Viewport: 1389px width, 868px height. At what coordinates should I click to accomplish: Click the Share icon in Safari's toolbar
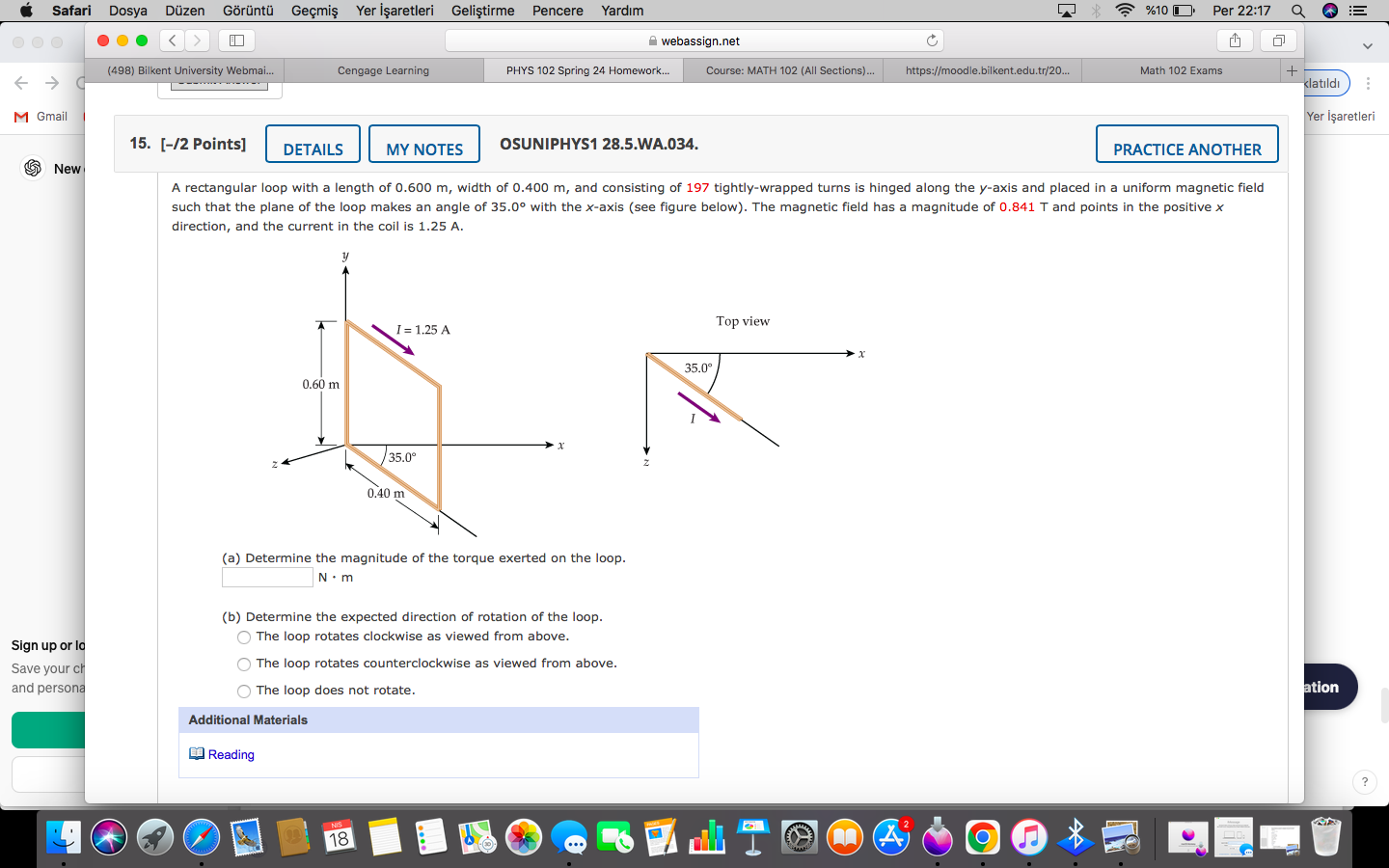click(x=1236, y=41)
